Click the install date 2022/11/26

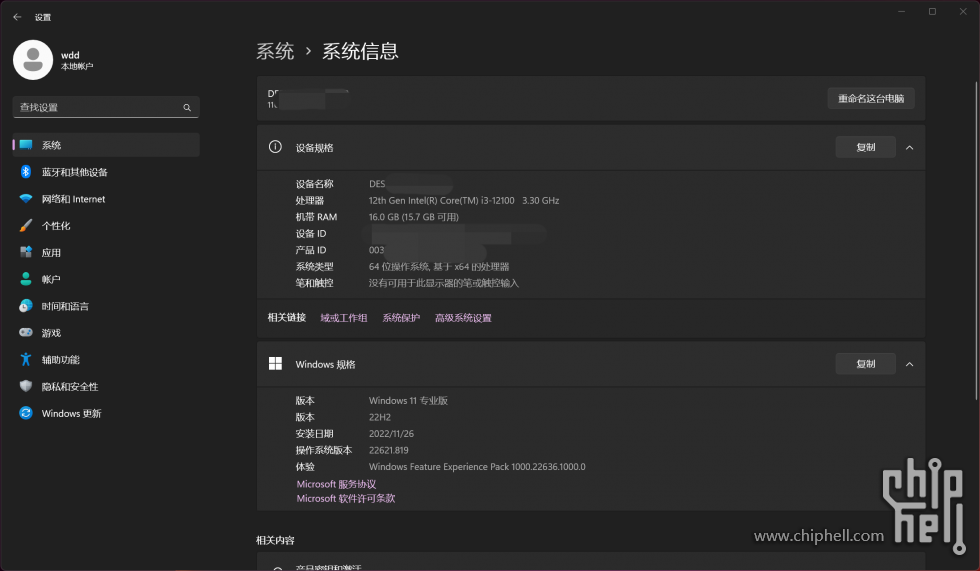coord(391,434)
